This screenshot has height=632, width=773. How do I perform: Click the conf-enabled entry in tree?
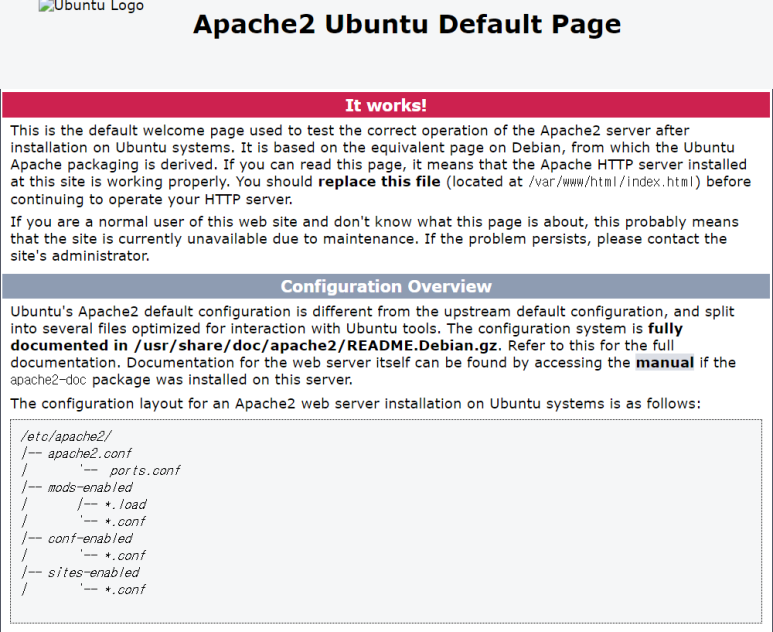[x=90, y=539]
